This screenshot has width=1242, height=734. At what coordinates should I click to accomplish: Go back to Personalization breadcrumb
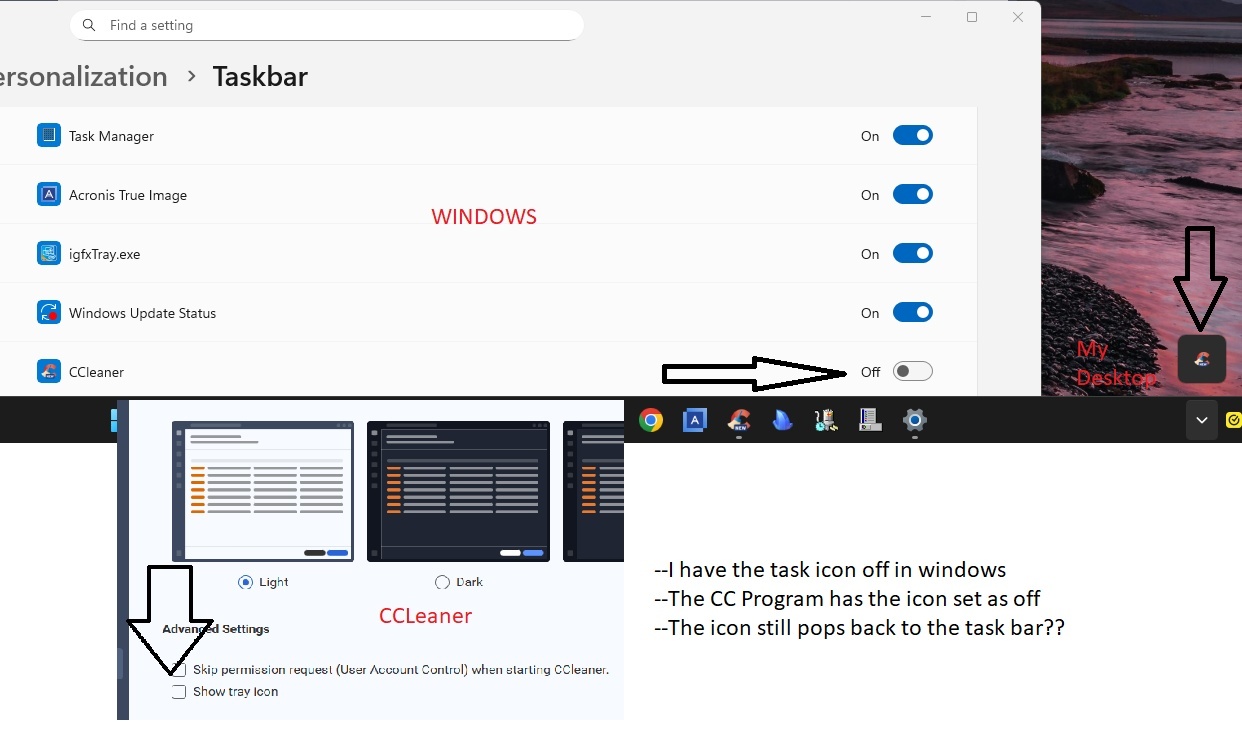(84, 77)
